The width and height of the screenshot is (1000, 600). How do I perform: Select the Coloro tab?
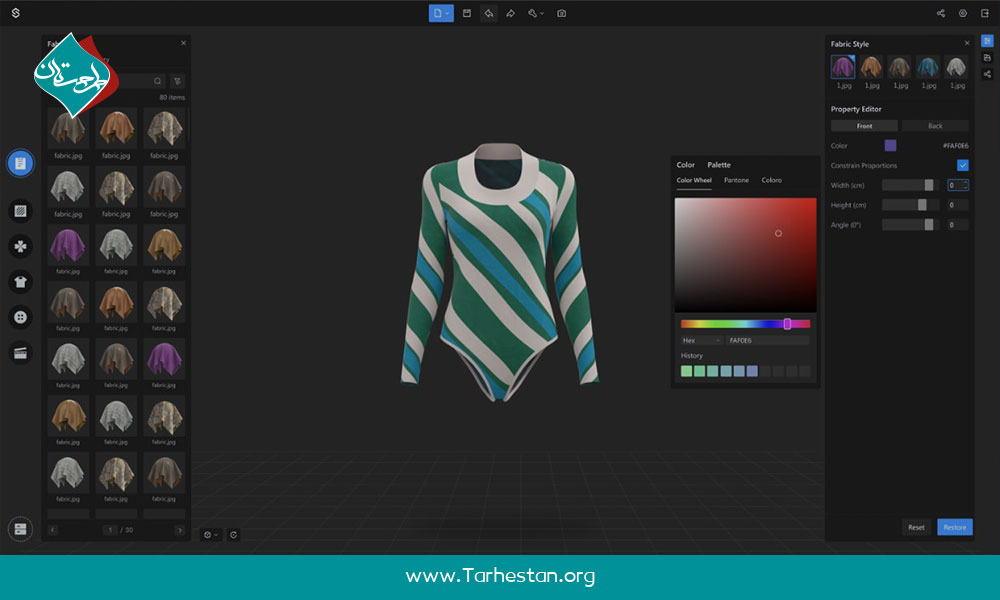[x=772, y=180]
